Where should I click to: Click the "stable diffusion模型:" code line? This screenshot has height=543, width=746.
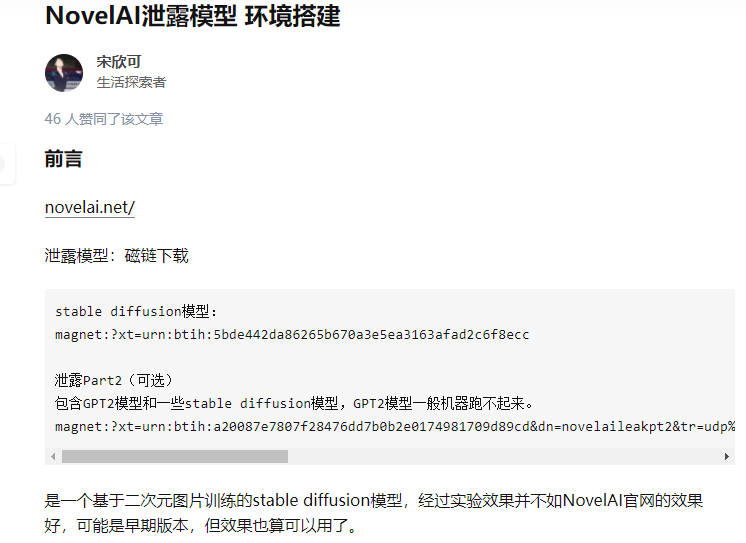(x=136, y=312)
